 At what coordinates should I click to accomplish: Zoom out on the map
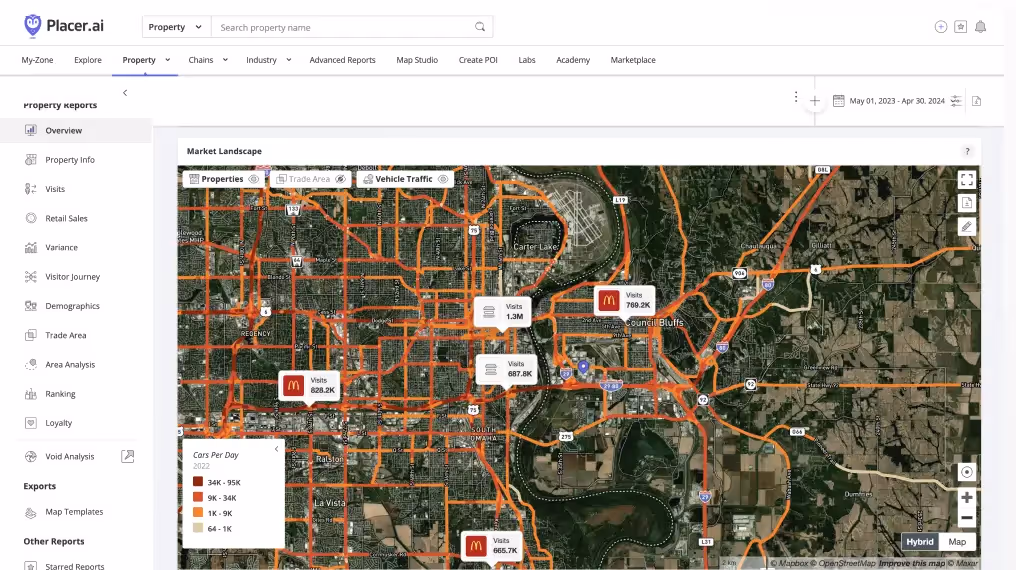[967, 518]
